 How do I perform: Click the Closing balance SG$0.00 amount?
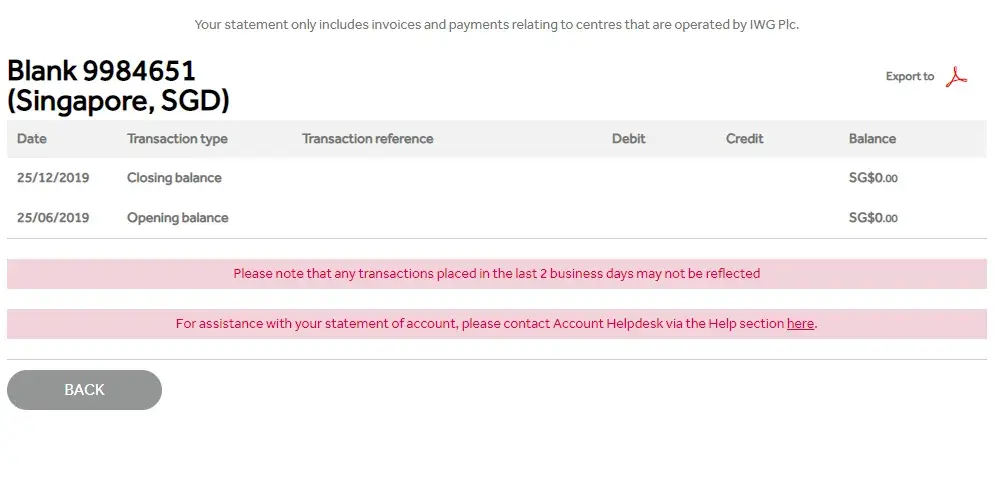tap(873, 178)
